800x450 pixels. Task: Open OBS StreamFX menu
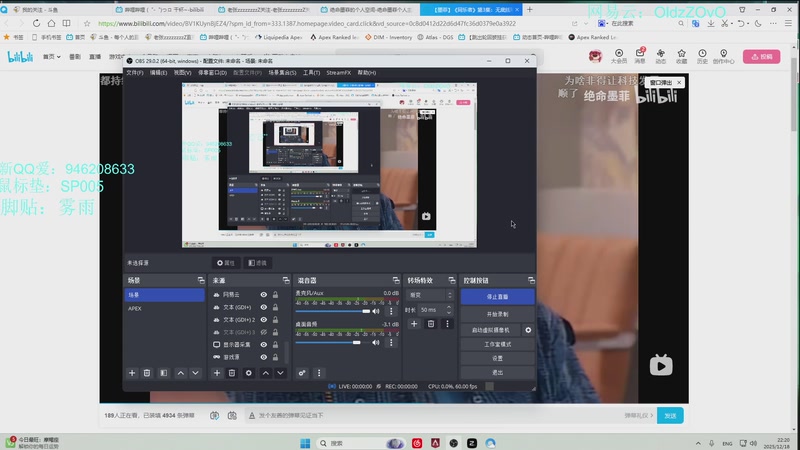point(339,72)
